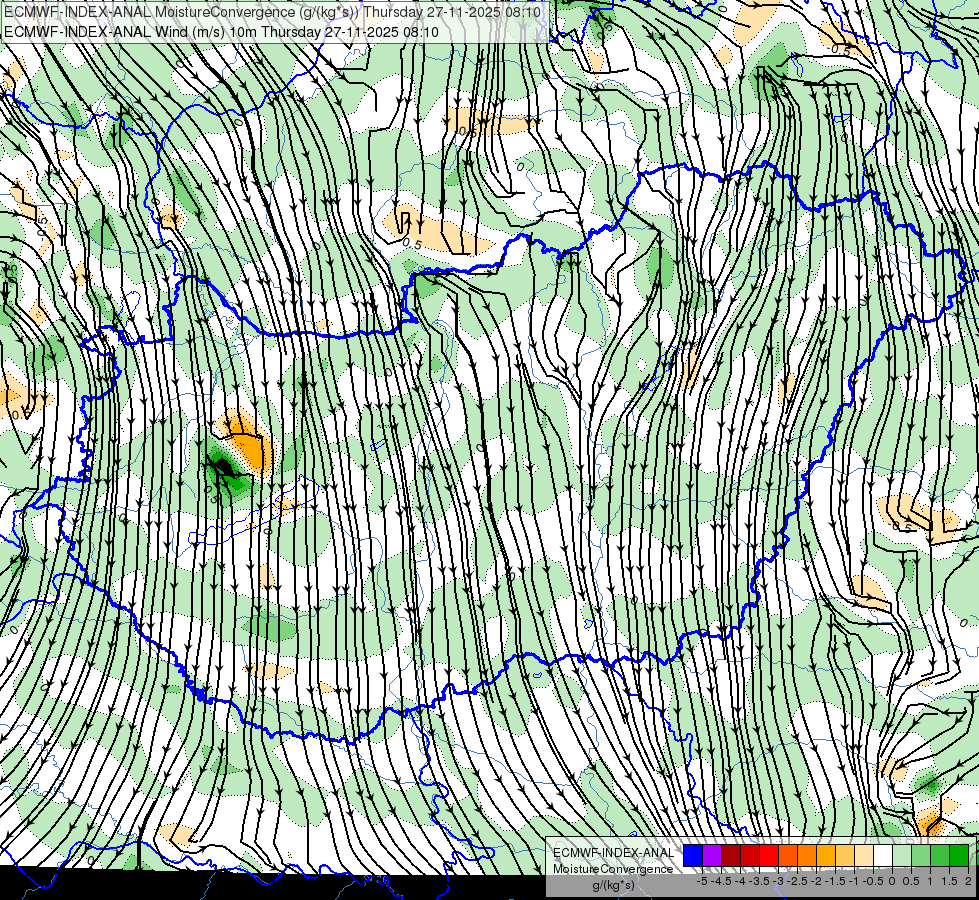This screenshot has width=979, height=900.
Task: Click the legend tick label -3
Action: click(x=778, y=881)
